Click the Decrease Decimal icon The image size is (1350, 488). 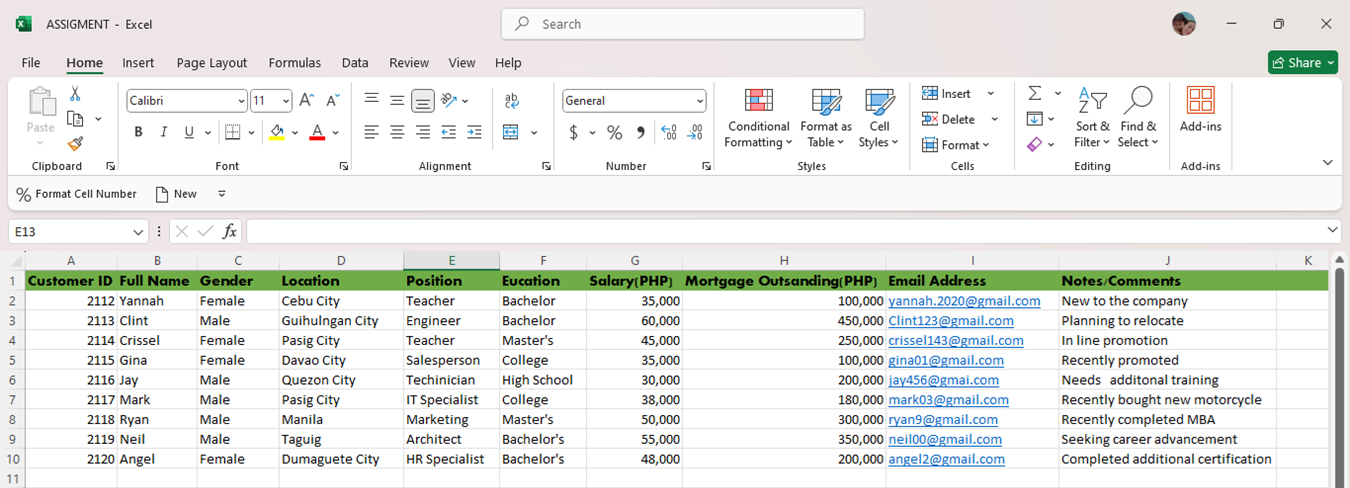point(695,132)
